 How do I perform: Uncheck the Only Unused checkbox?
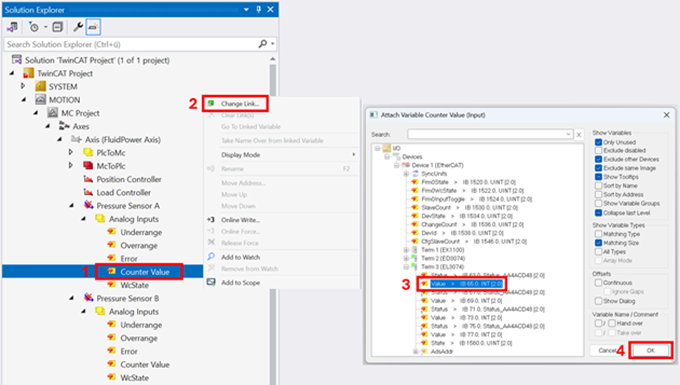598,142
